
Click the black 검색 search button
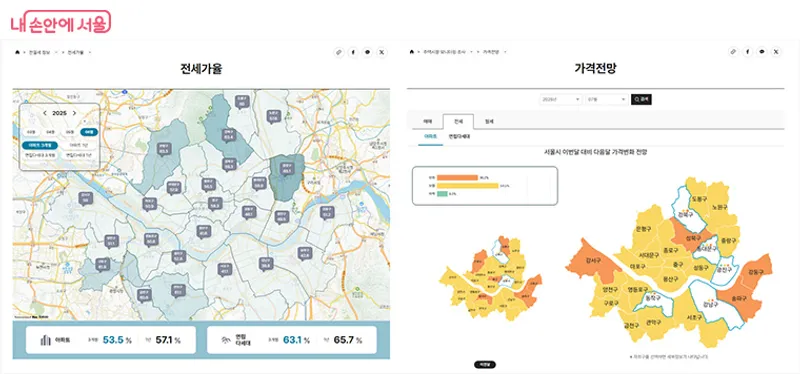[x=641, y=99]
